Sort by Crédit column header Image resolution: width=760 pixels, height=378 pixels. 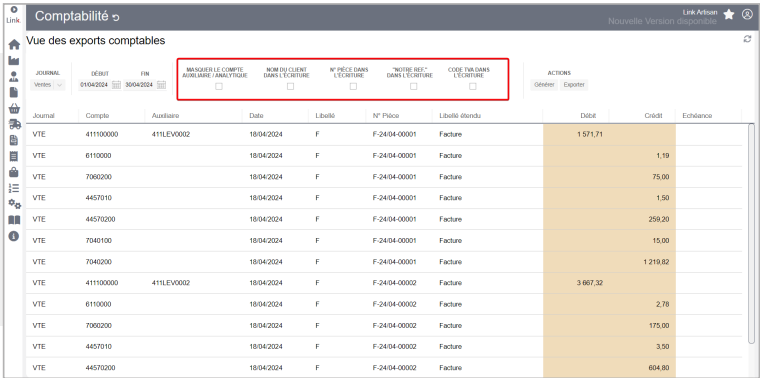pyautogui.click(x=654, y=116)
